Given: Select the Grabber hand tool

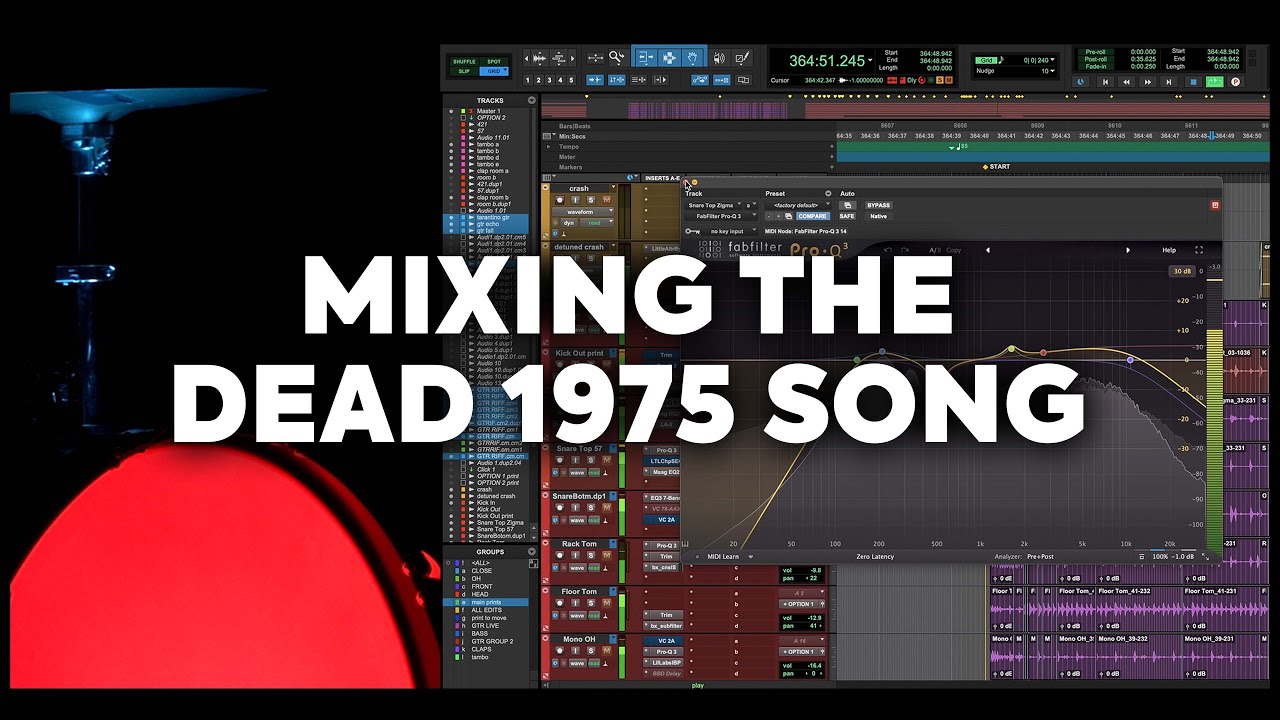Looking at the screenshot, I should coord(693,58).
